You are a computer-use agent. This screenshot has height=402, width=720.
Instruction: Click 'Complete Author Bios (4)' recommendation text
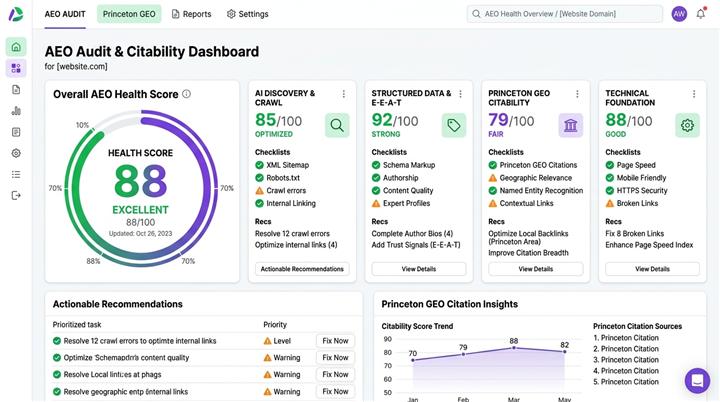[x=412, y=233]
